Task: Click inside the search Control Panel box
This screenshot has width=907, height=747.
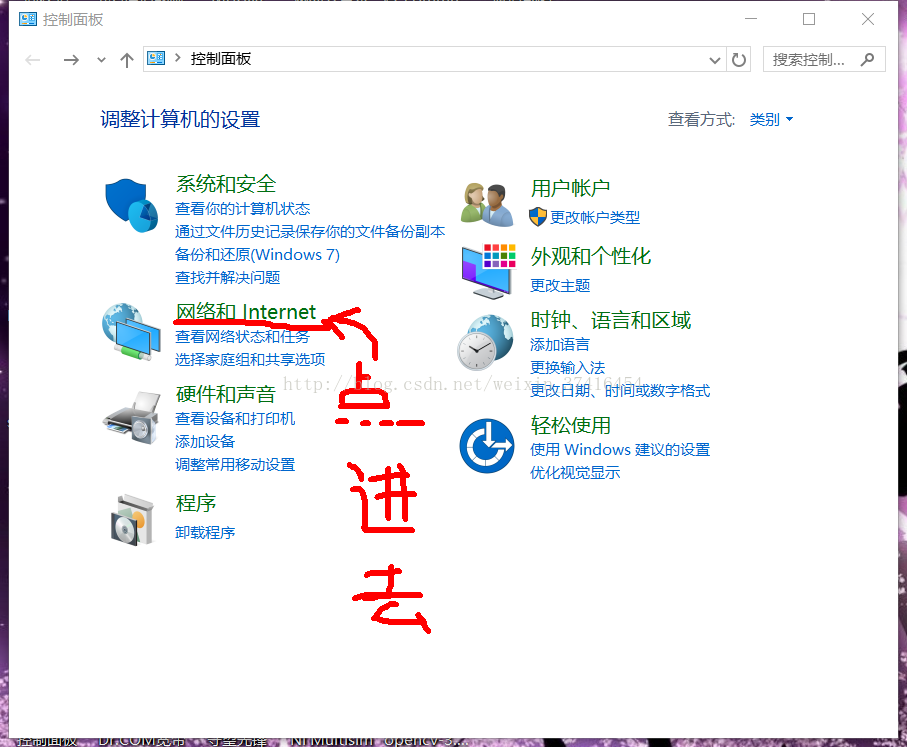Action: pyautogui.click(x=810, y=59)
